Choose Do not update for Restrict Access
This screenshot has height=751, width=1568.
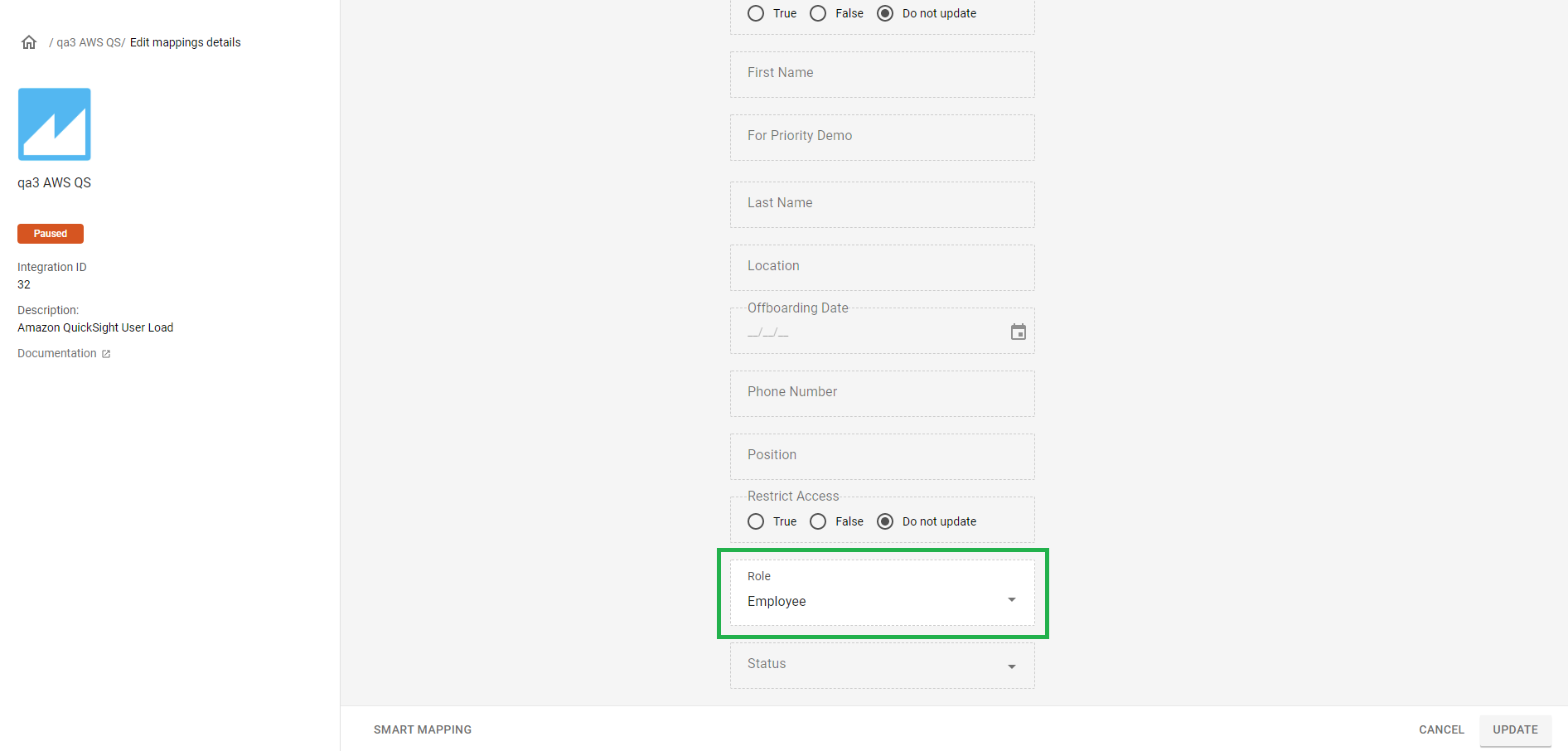pos(885,521)
